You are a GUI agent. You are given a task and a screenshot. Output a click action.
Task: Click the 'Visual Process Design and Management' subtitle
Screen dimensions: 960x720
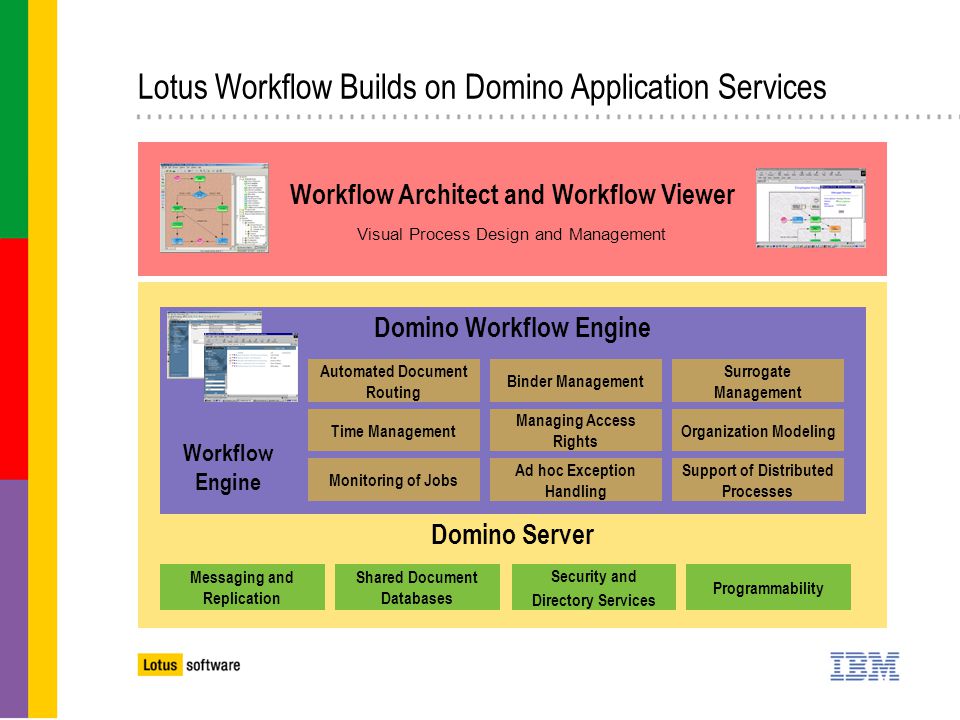(511, 234)
